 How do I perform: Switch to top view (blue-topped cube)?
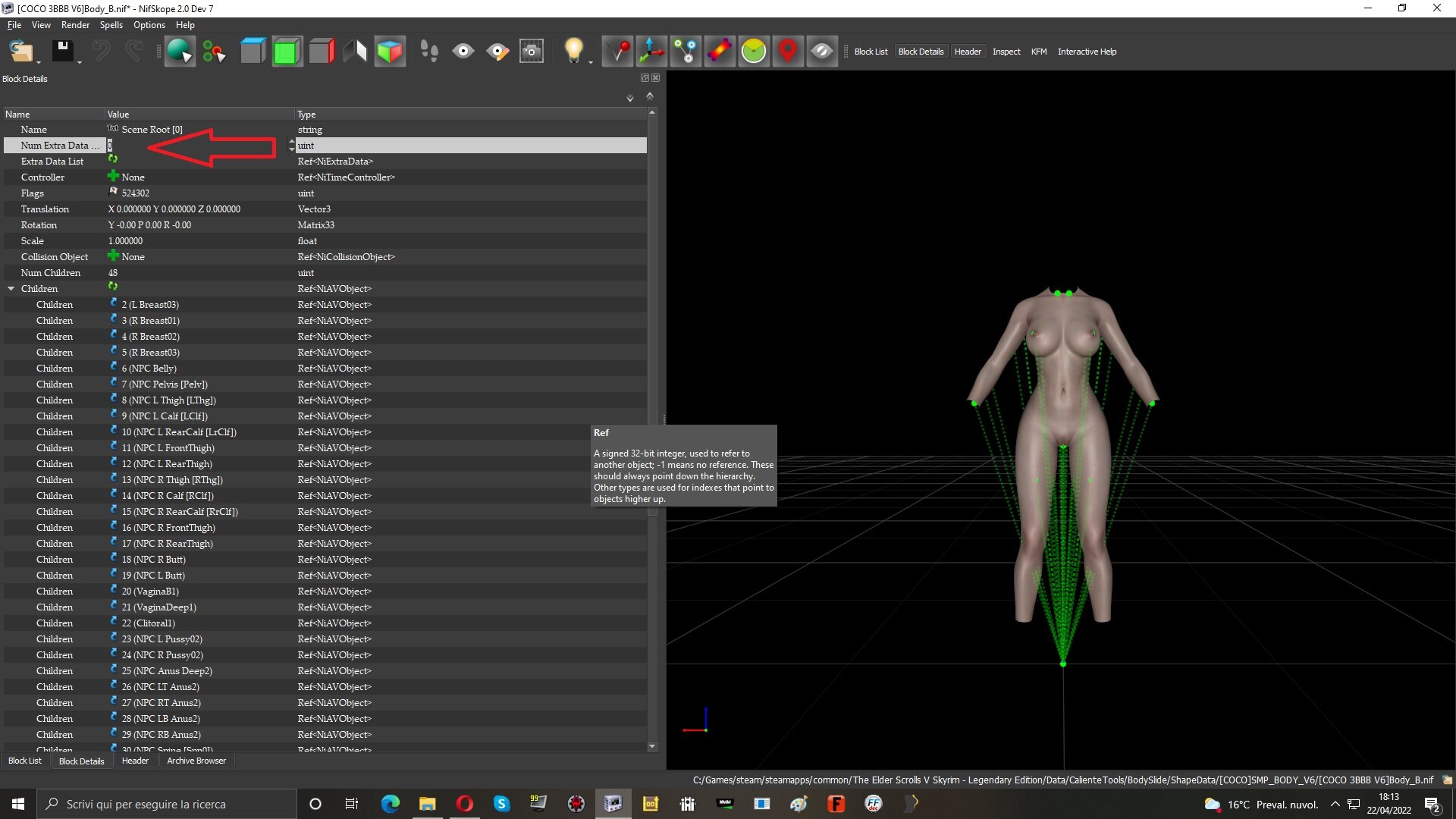click(x=253, y=52)
